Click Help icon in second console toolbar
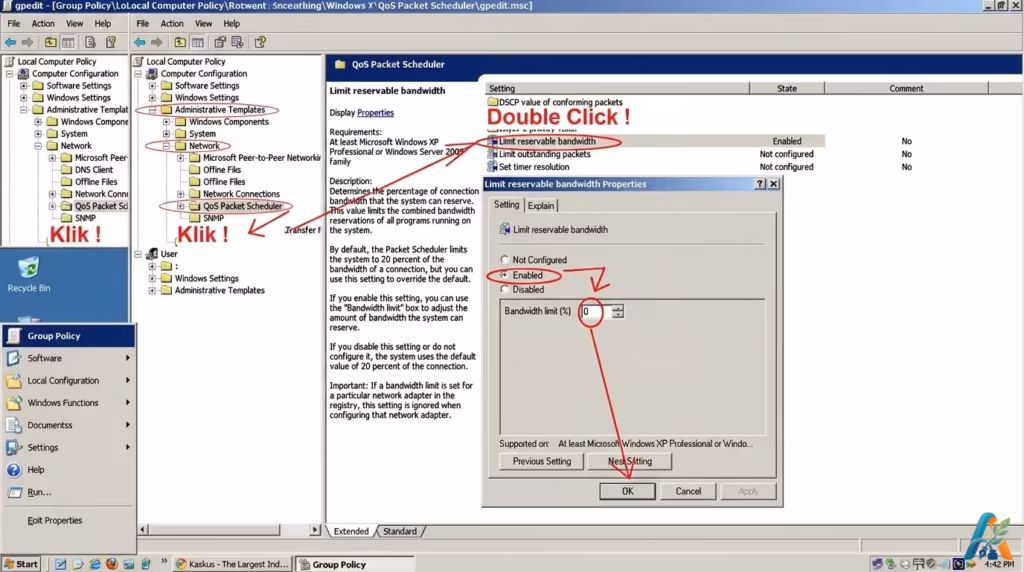 pos(261,42)
